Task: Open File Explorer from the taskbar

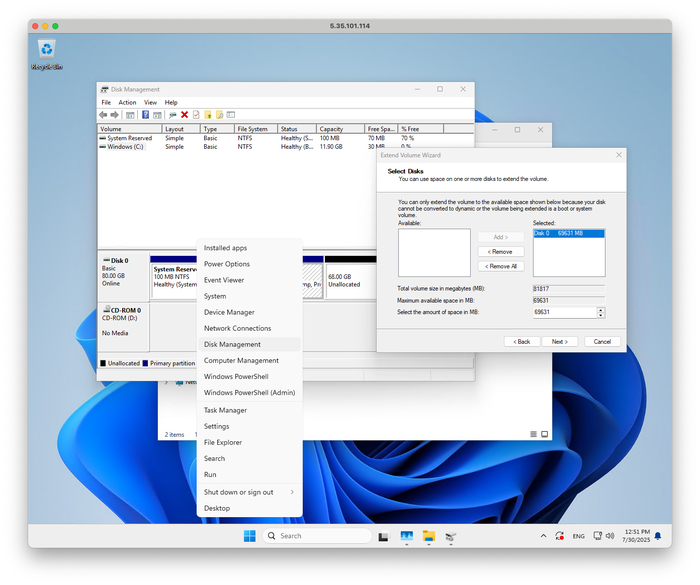Action: (x=428, y=536)
